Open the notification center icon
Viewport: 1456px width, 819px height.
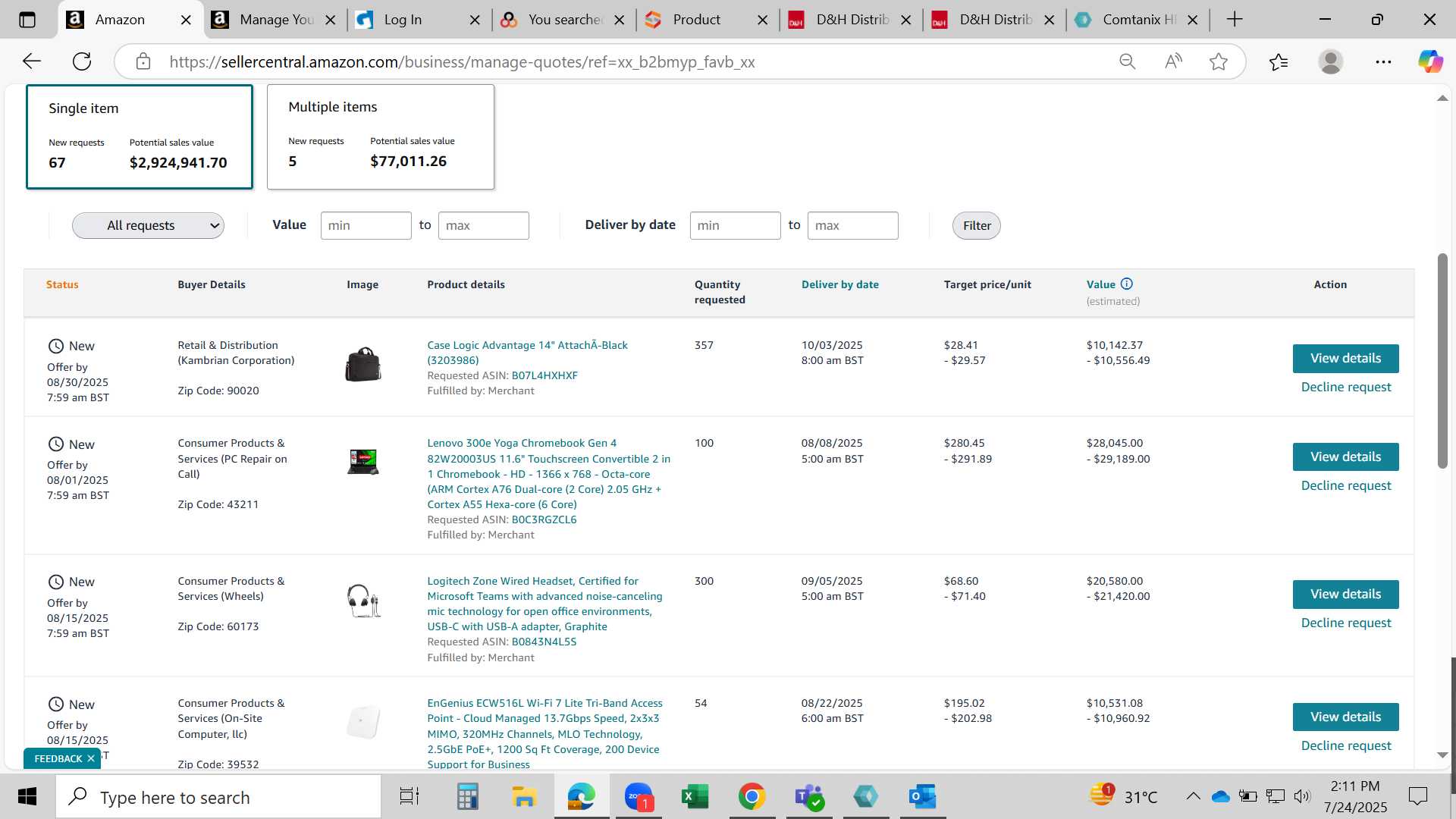(x=1417, y=796)
